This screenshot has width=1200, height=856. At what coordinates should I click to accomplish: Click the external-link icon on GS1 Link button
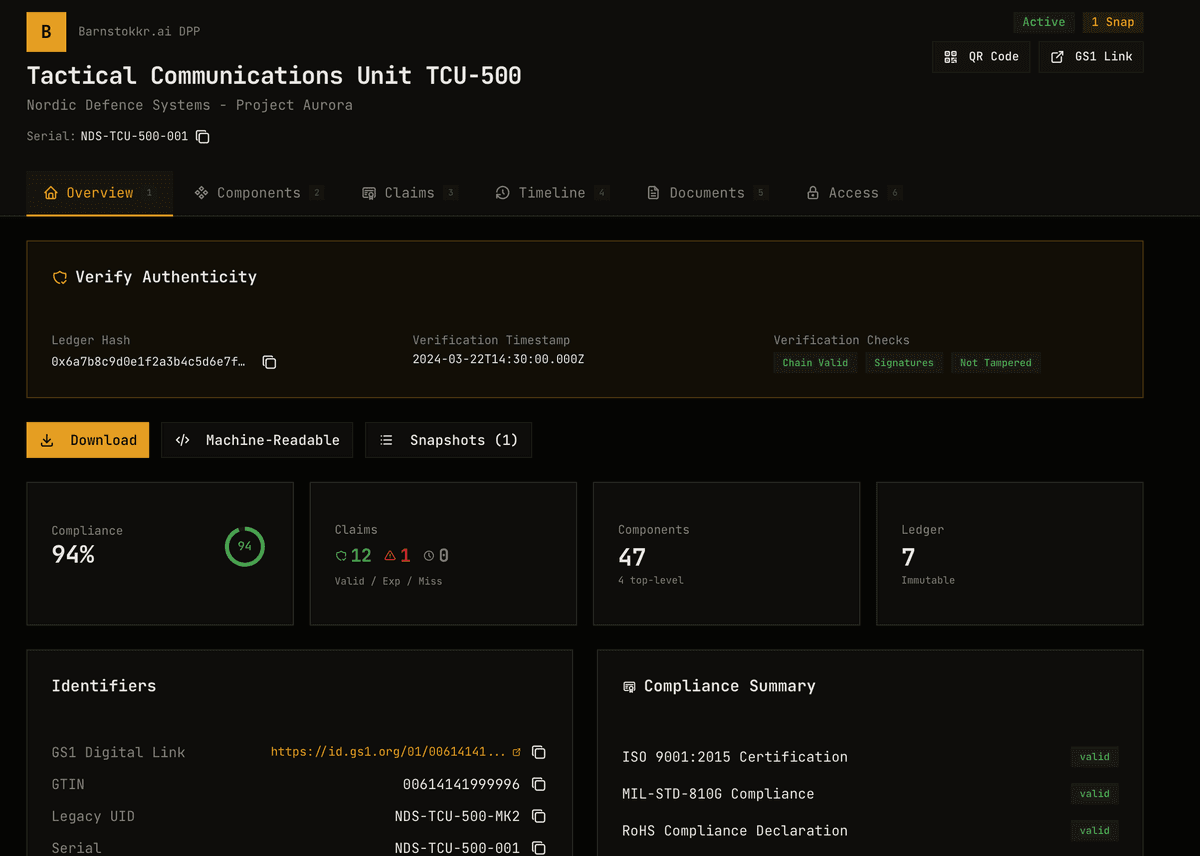click(1057, 57)
